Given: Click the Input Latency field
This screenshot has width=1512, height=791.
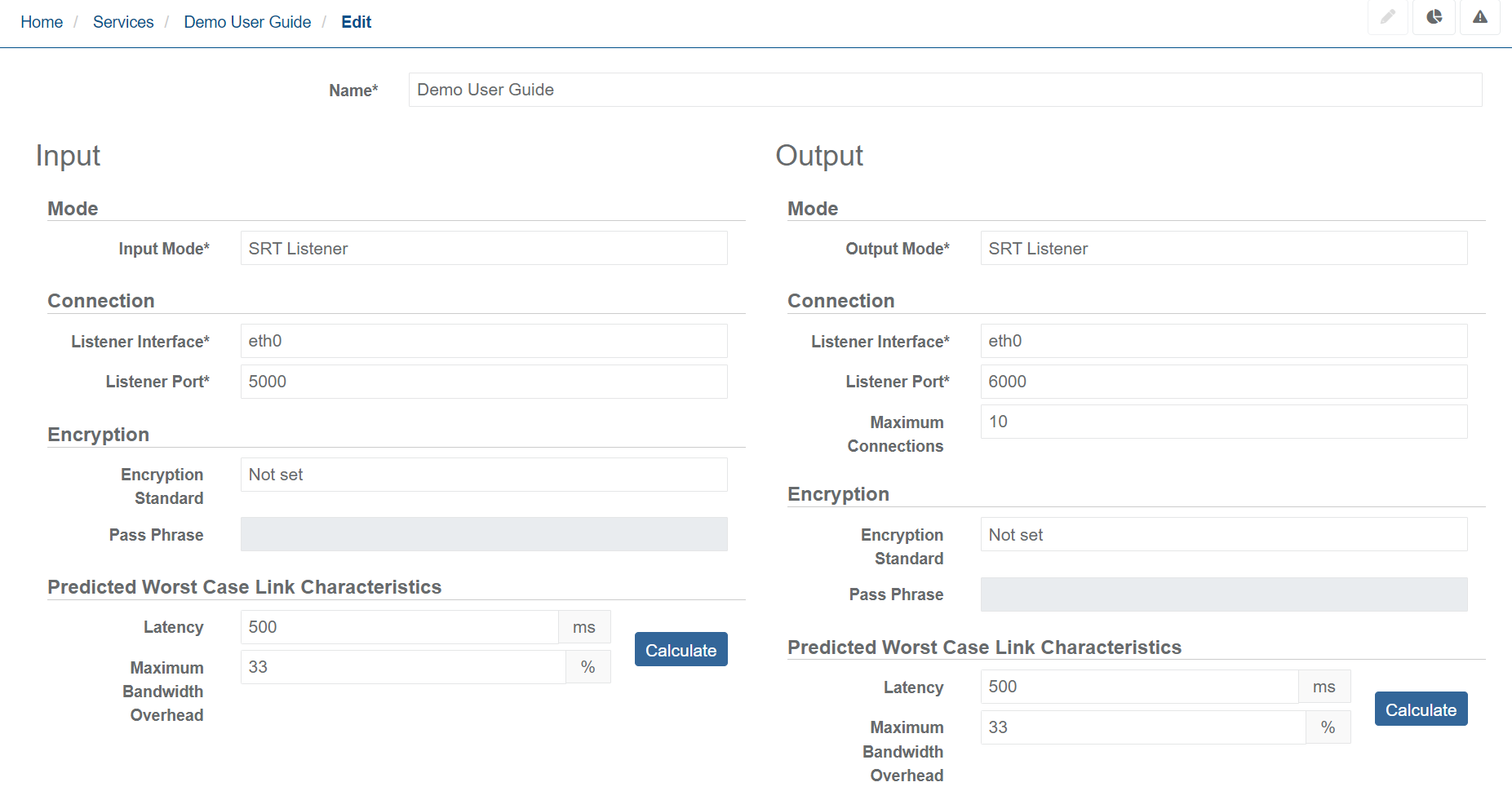Looking at the screenshot, I should [399, 627].
